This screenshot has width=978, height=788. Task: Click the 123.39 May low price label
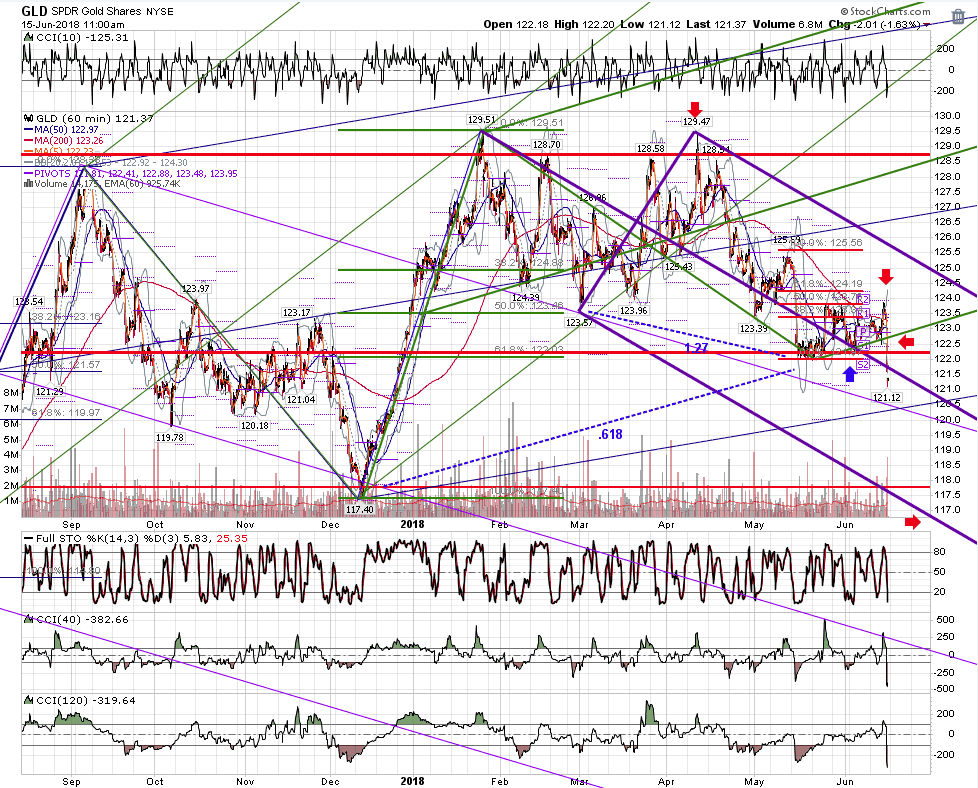pyautogui.click(x=753, y=329)
